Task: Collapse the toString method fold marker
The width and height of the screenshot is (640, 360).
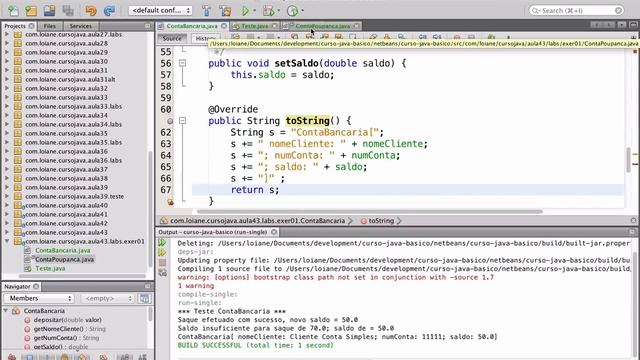Action: (182, 120)
